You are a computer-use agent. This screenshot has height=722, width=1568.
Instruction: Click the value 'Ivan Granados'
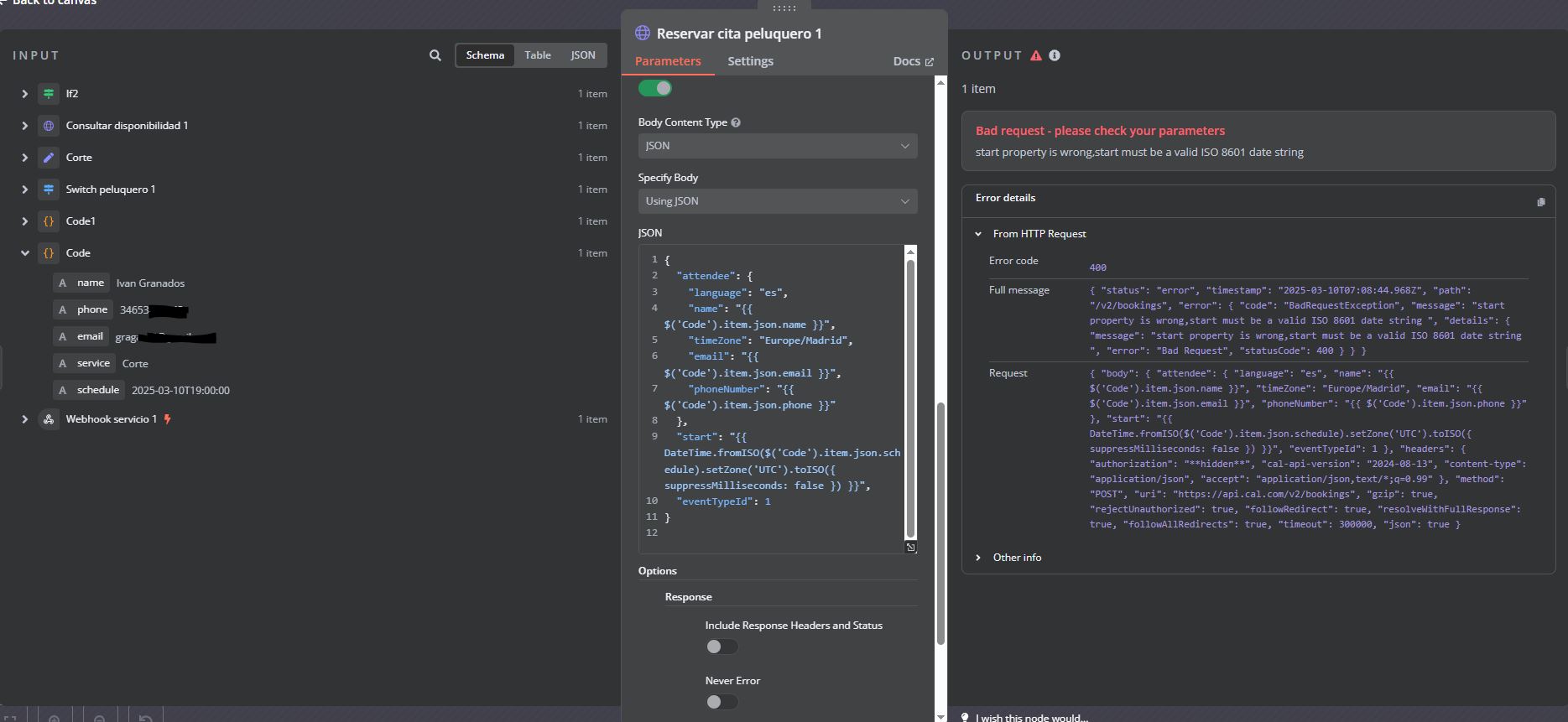pos(150,283)
